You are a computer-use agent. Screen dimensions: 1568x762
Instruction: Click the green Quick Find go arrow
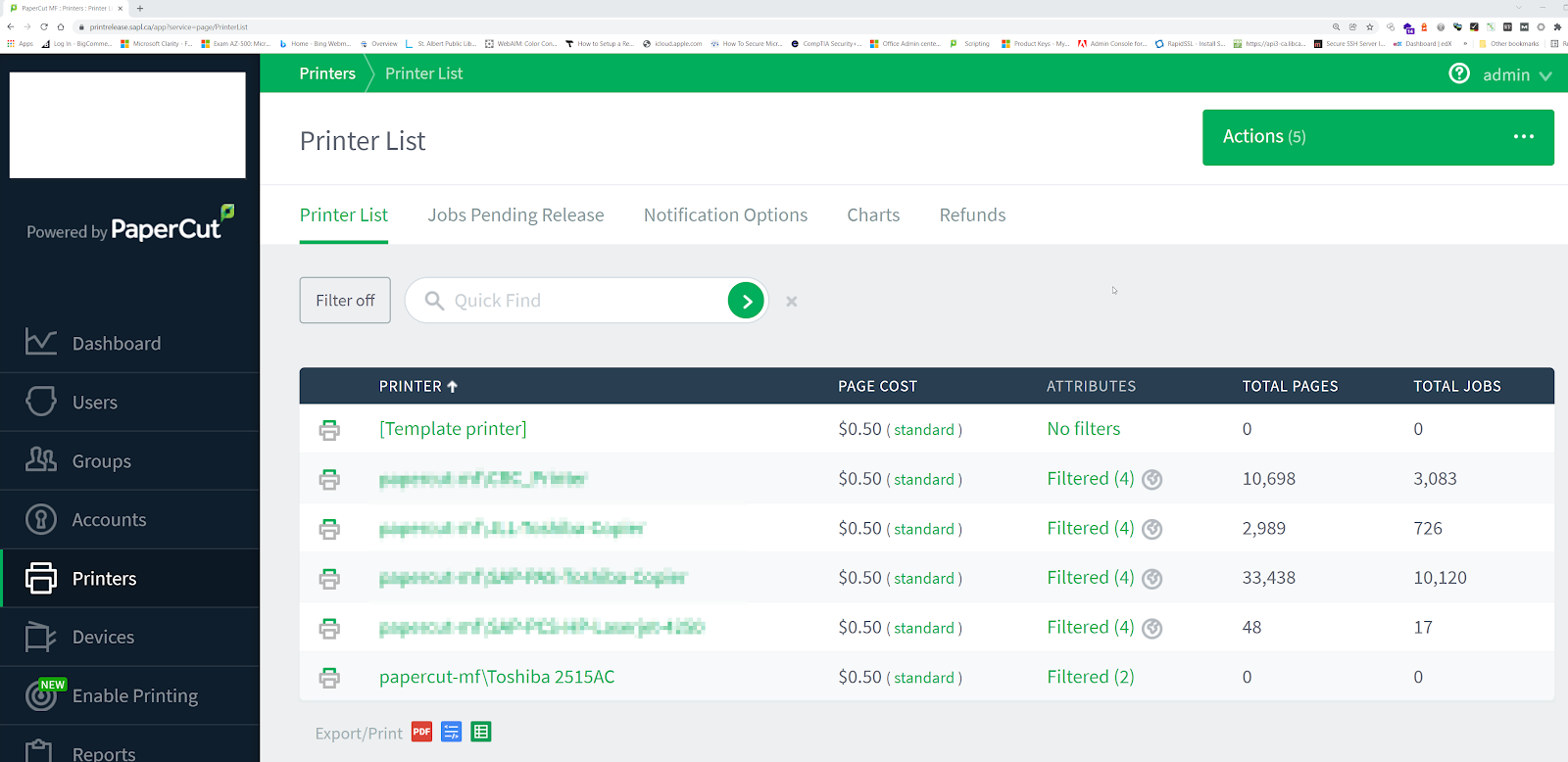(x=746, y=301)
